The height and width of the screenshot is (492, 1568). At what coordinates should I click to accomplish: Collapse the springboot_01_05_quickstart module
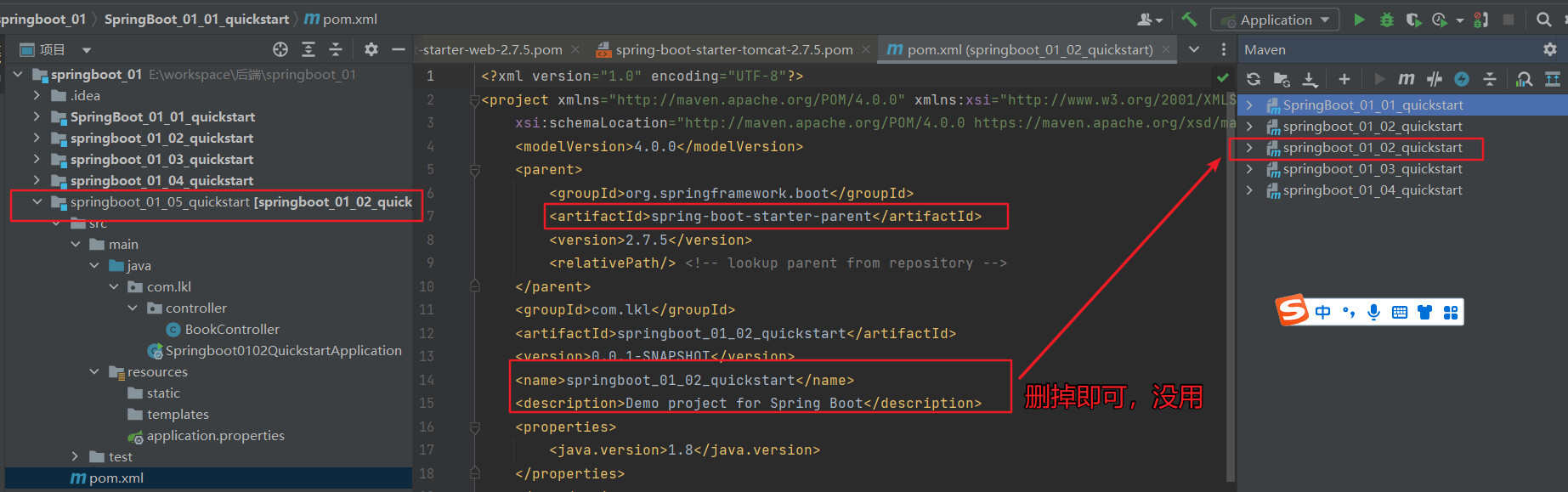37,201
